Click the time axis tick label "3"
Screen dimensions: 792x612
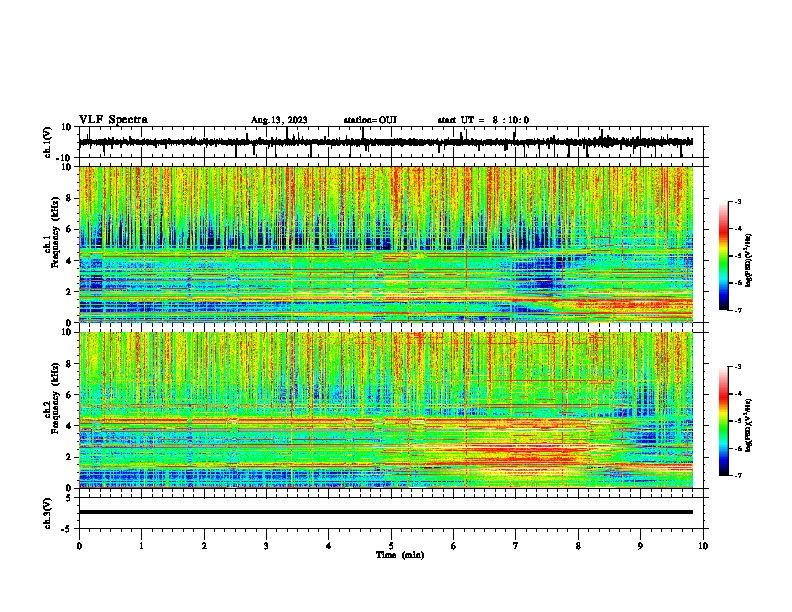[x=266, y=546]
